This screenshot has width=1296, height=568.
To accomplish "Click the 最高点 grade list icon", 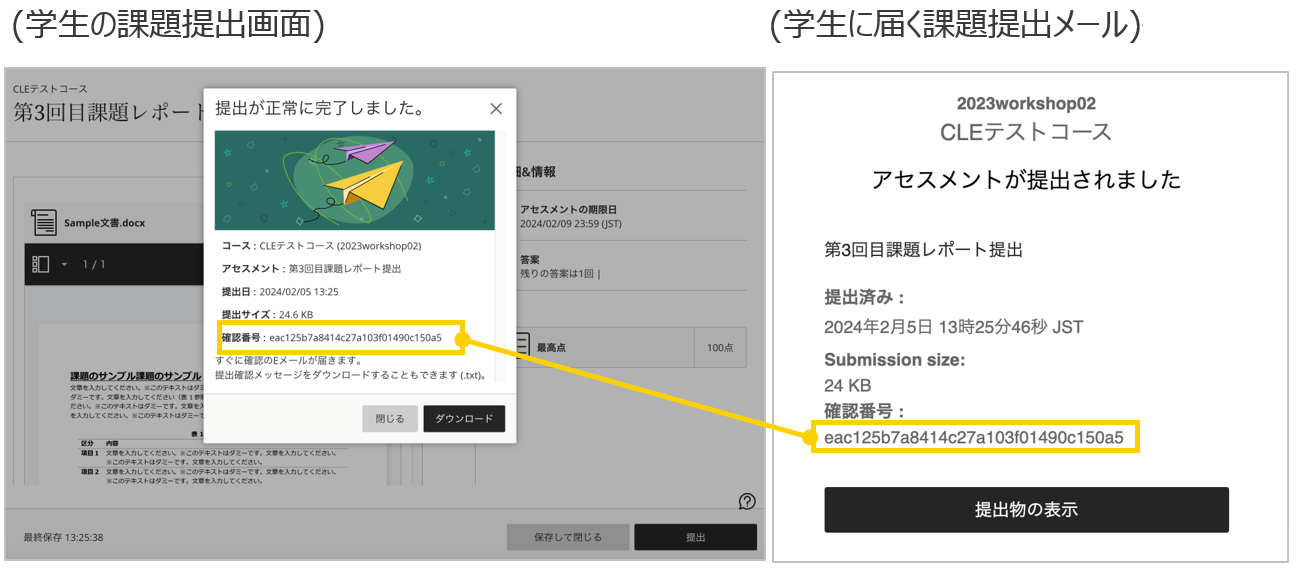I will (x=520, y=347).
